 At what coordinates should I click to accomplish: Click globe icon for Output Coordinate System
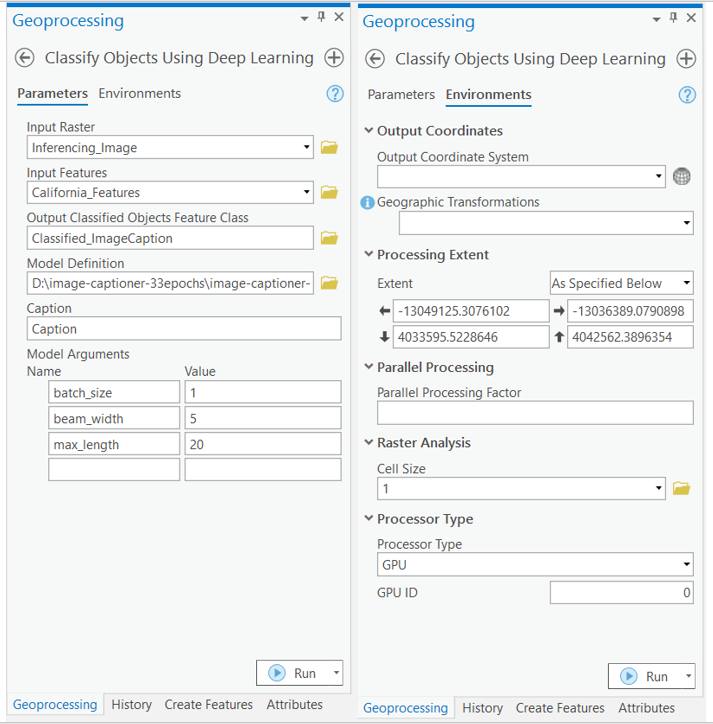[682, 177]
